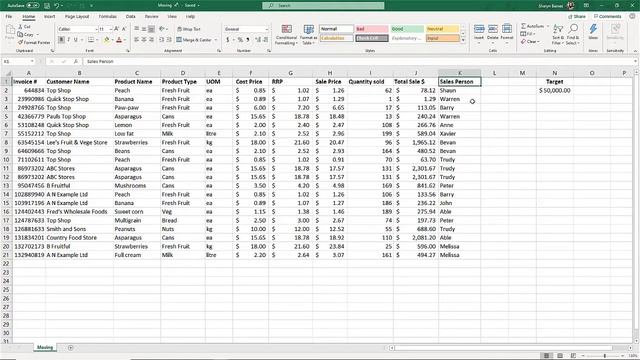Viewport: 640px width, 360px height.
Task: Apply the red Font Color
Action: click(x=119, y=40)
